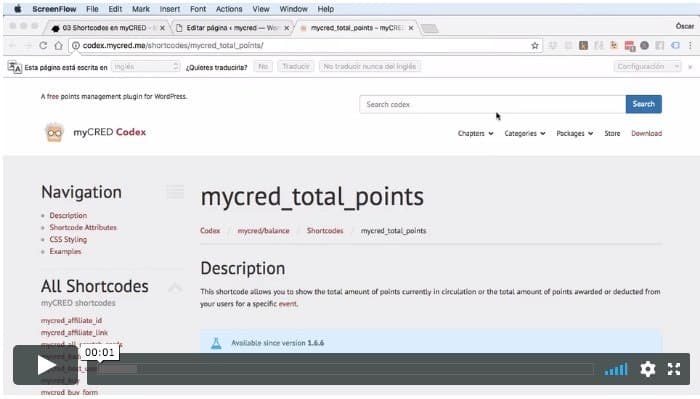The height and width of the screenshot is (399, 700).
Task: Click into the Search codex field
Action: 492,104
